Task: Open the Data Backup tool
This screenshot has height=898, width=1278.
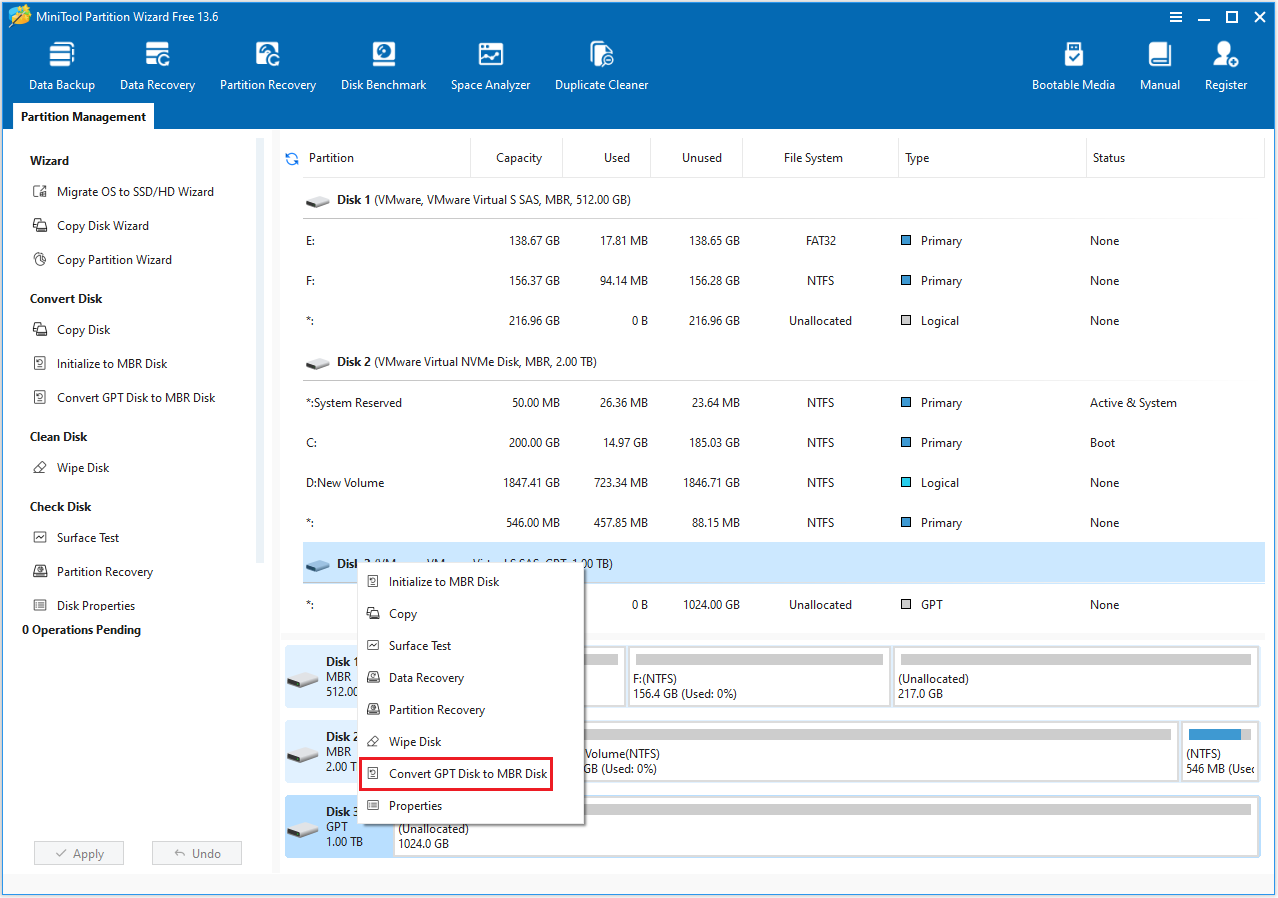Action: click(61, 63)
